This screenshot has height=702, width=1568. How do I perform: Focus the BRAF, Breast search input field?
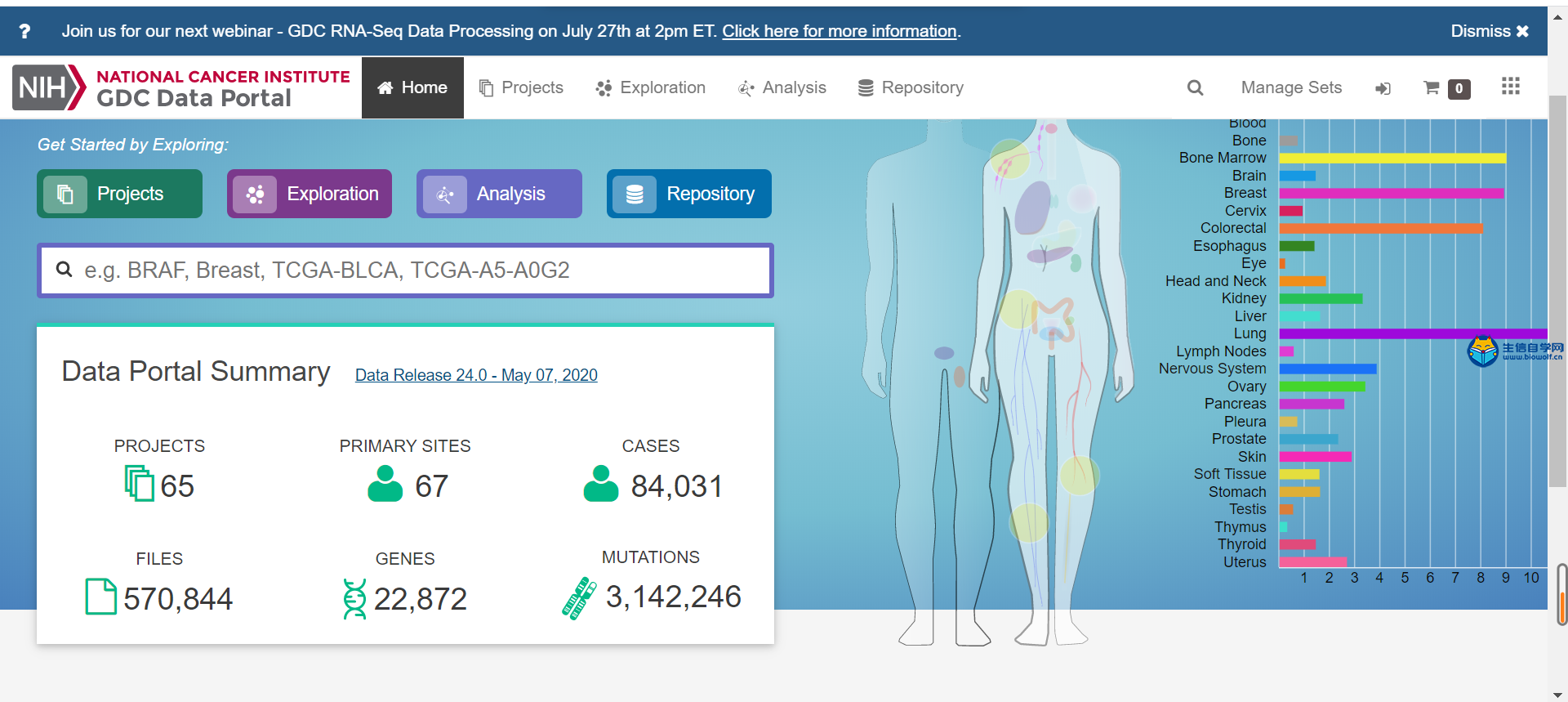point(405,271)
